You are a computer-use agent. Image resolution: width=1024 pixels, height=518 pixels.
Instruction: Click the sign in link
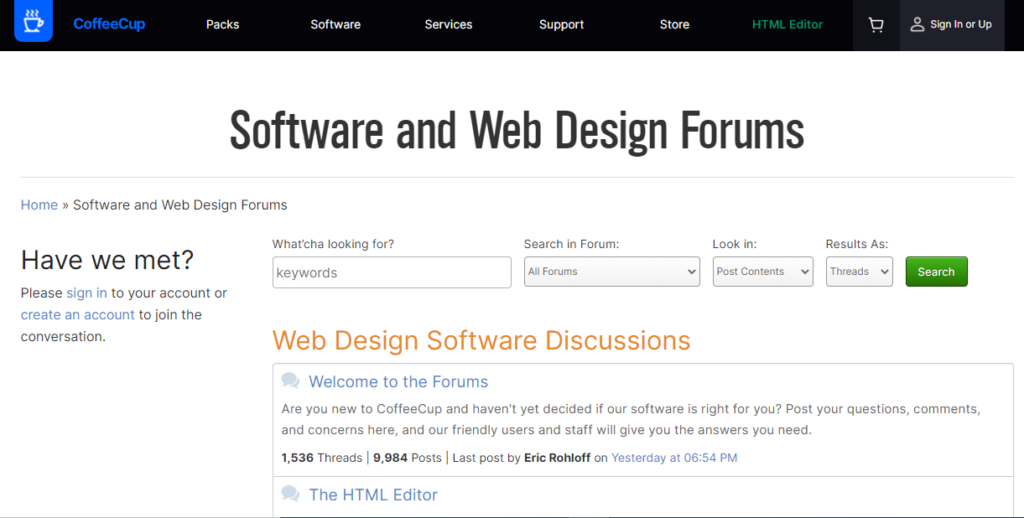(x=87, y=293)
